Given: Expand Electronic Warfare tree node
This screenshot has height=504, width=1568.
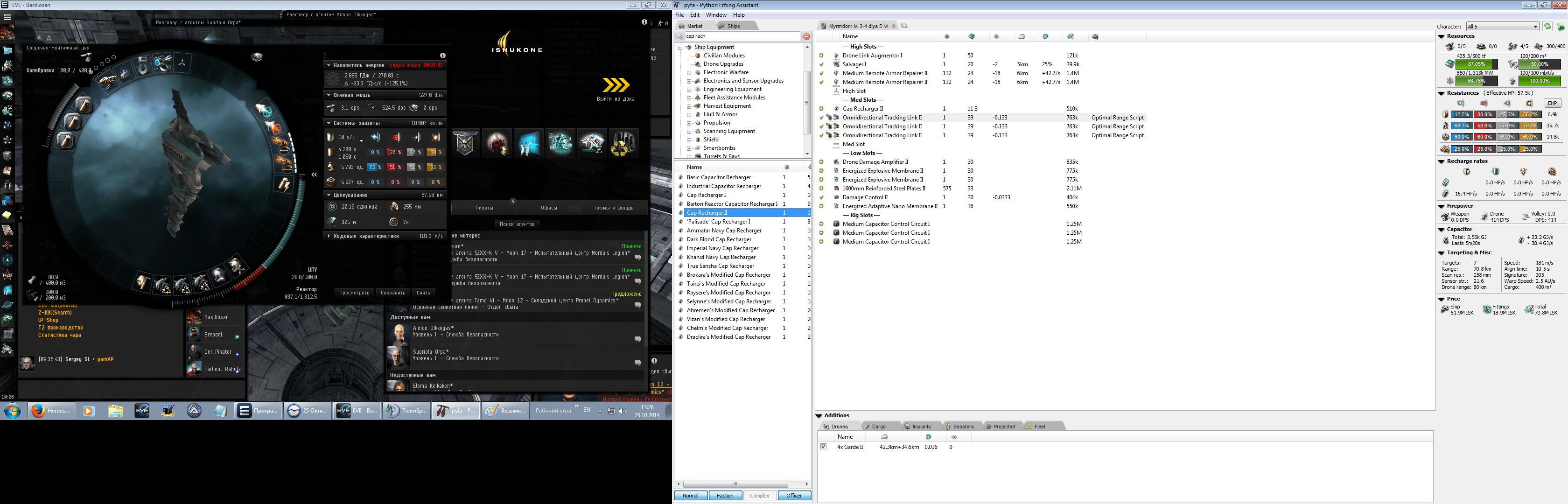Looking at the screenshot, I should pyautogui.click(x=689, y=72).
